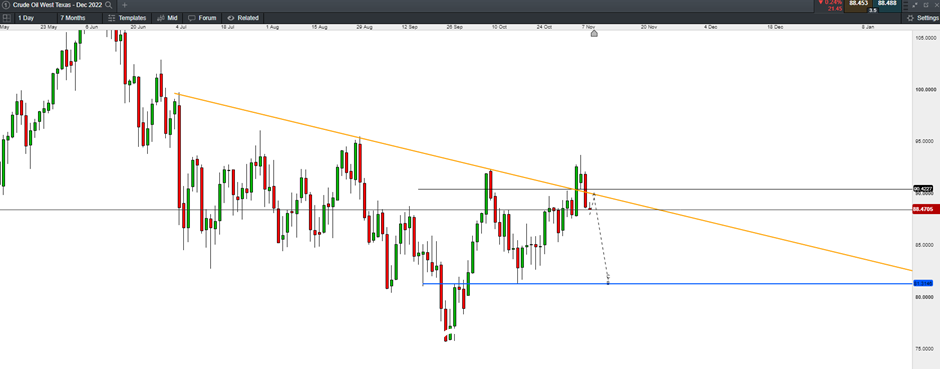Screen dimensions: 940x369
Task: Click the circled instrument icon beside title
Action: tap(5, 5)
